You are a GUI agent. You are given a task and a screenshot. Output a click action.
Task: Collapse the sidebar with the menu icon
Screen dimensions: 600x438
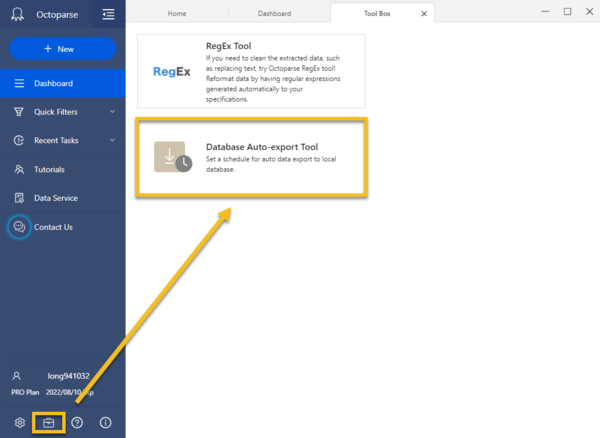coord(108,15)
